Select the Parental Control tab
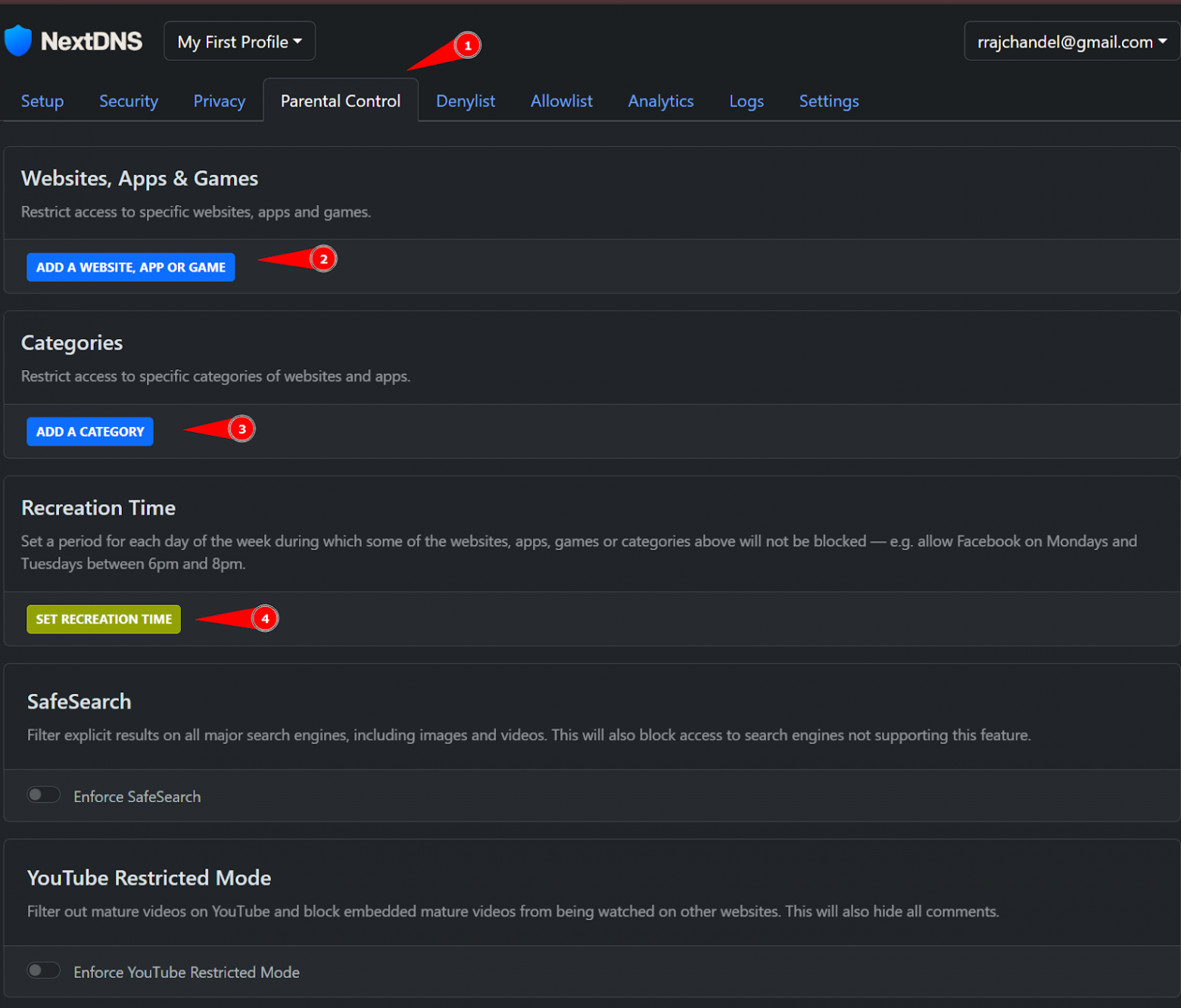The image size is (1181, 1008). click(341, 101)
